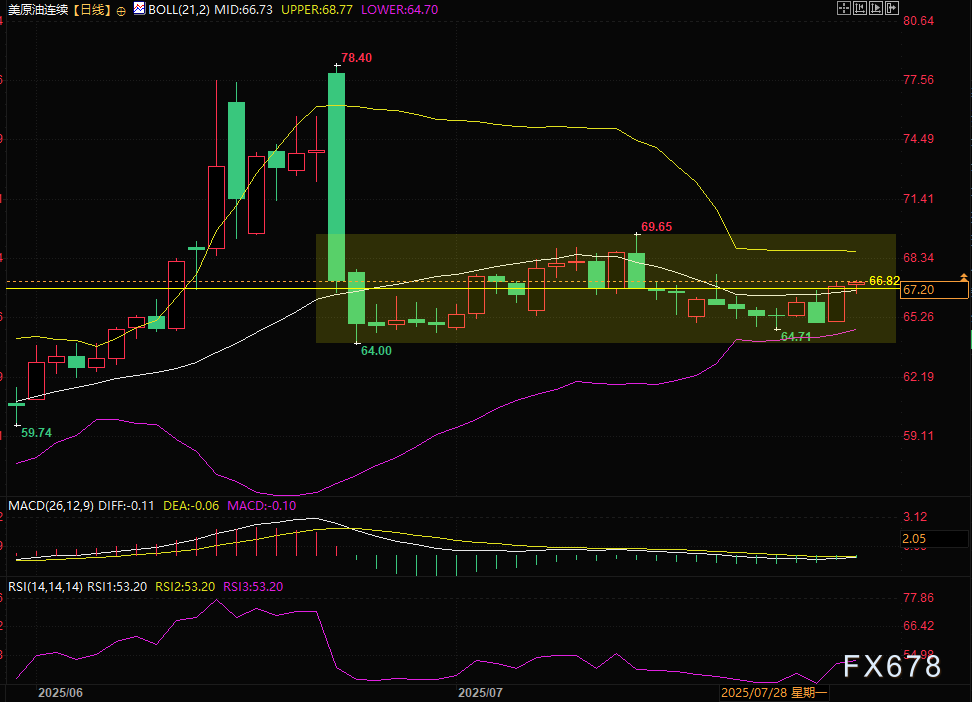This screenshot has width=972, height=702.
Task: Open the MACD(26,12,9) indicator parameters
Action: click(52, 505)
